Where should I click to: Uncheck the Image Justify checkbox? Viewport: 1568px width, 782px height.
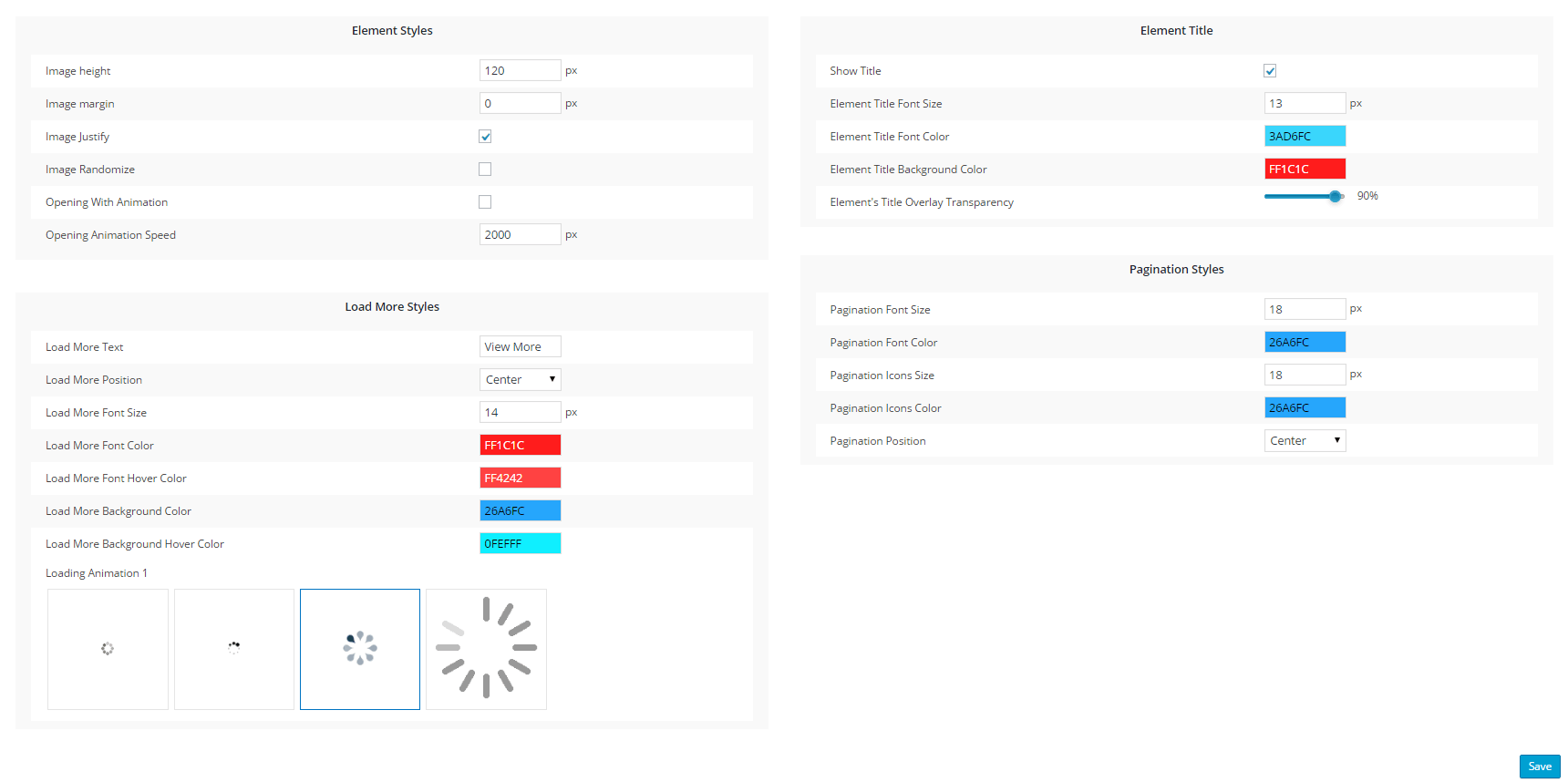pyautogui.click(x=485, y=137)
